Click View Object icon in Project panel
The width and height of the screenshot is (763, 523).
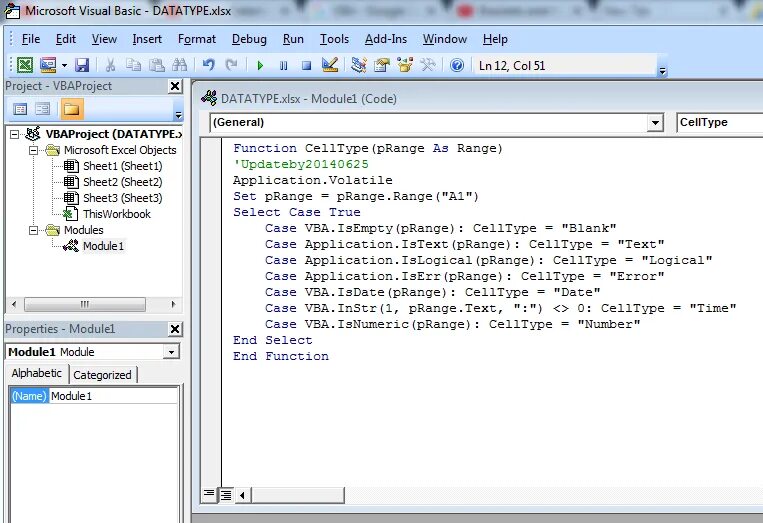(x=43, y=109)
